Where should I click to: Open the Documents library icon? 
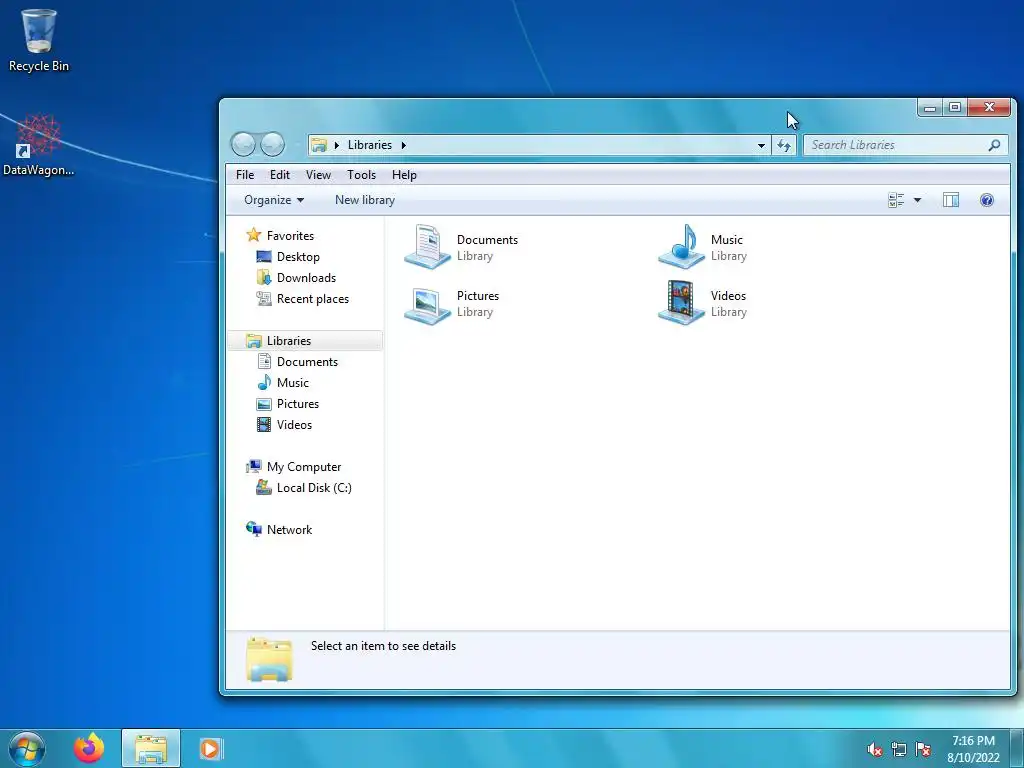coord(427,247)
